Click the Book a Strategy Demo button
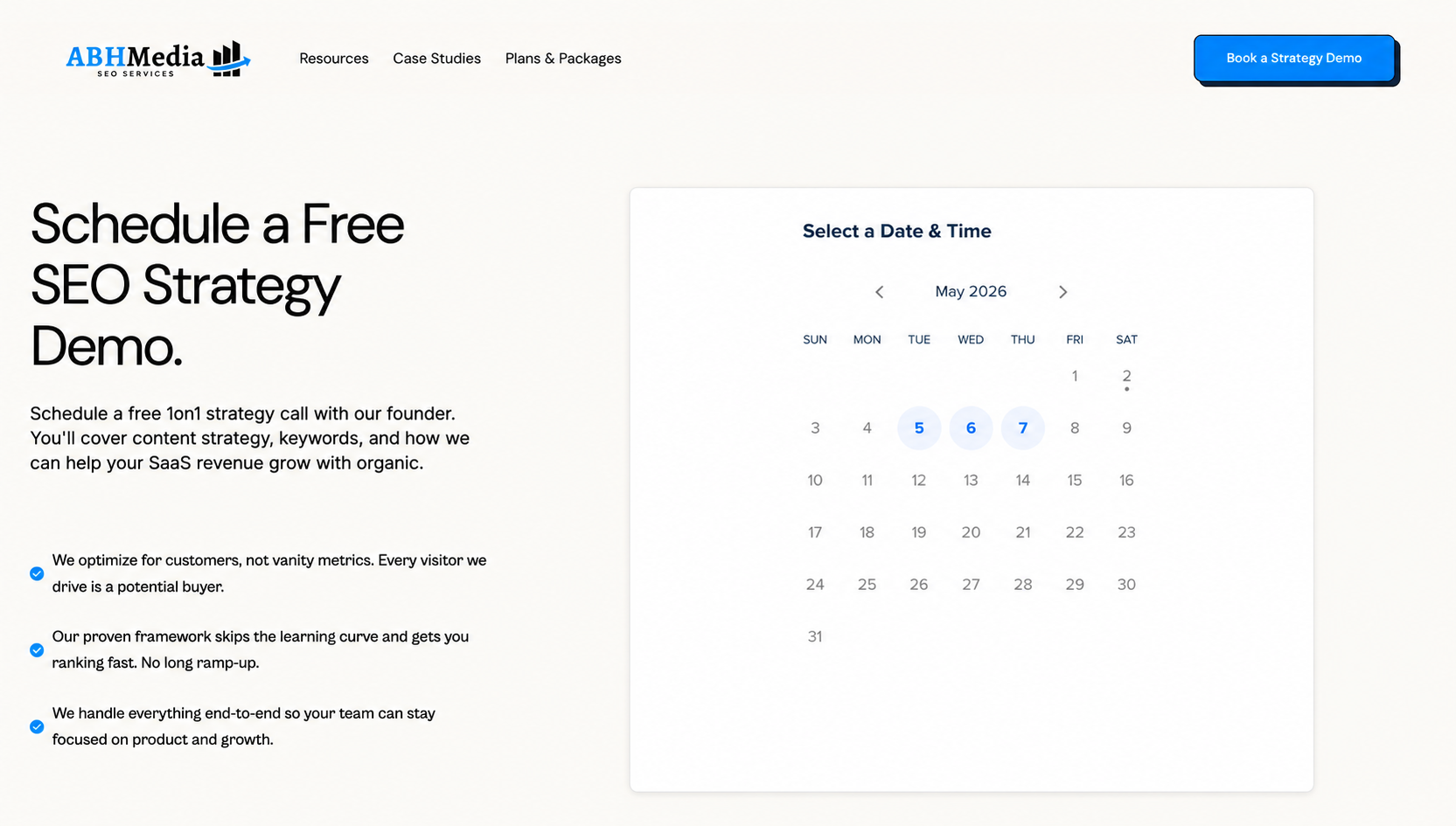This screenshot has width=1456, height=826. pyautogui.click(x=1293, y=58)
